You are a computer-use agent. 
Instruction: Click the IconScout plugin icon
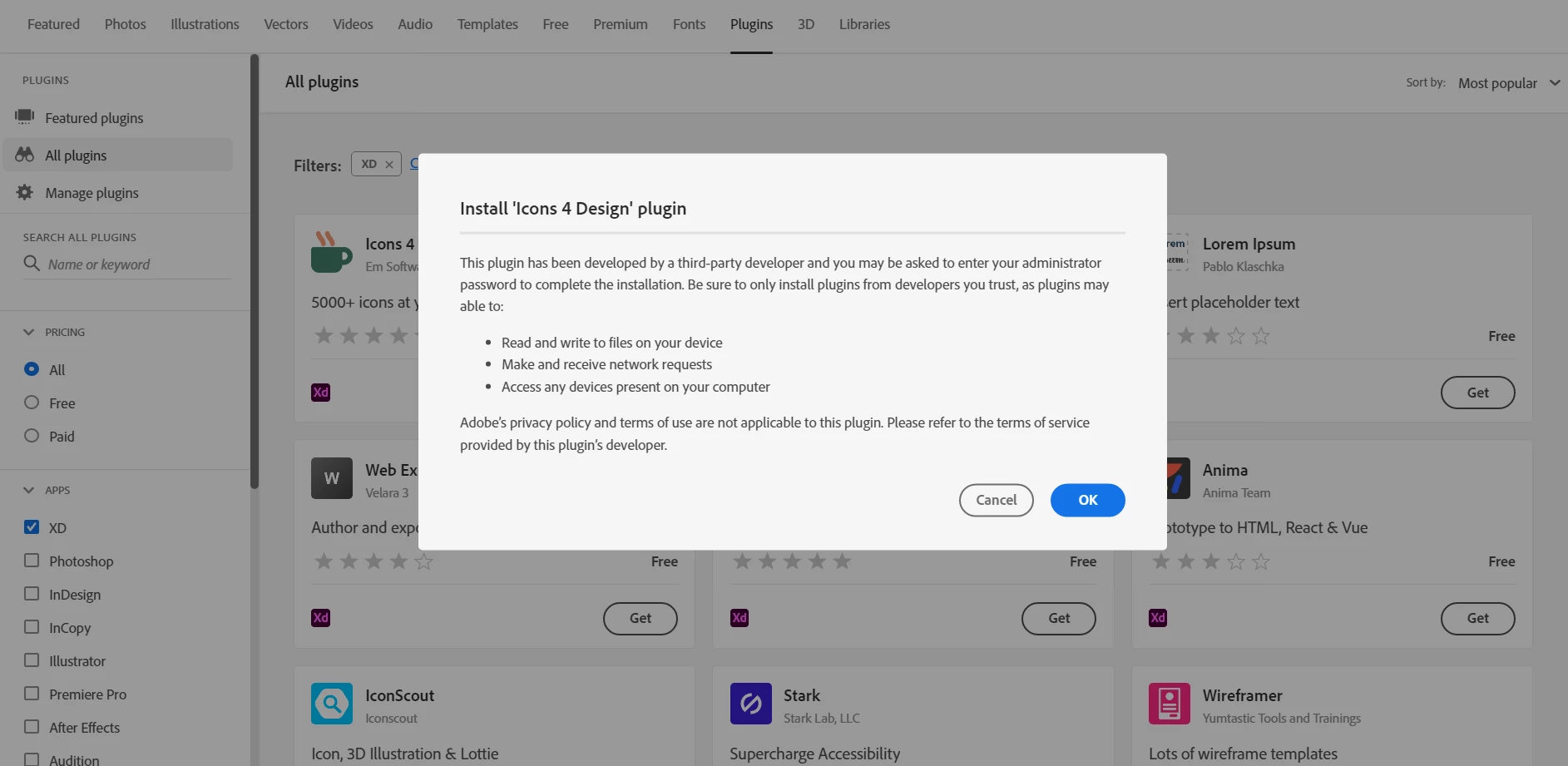point(332,704)
